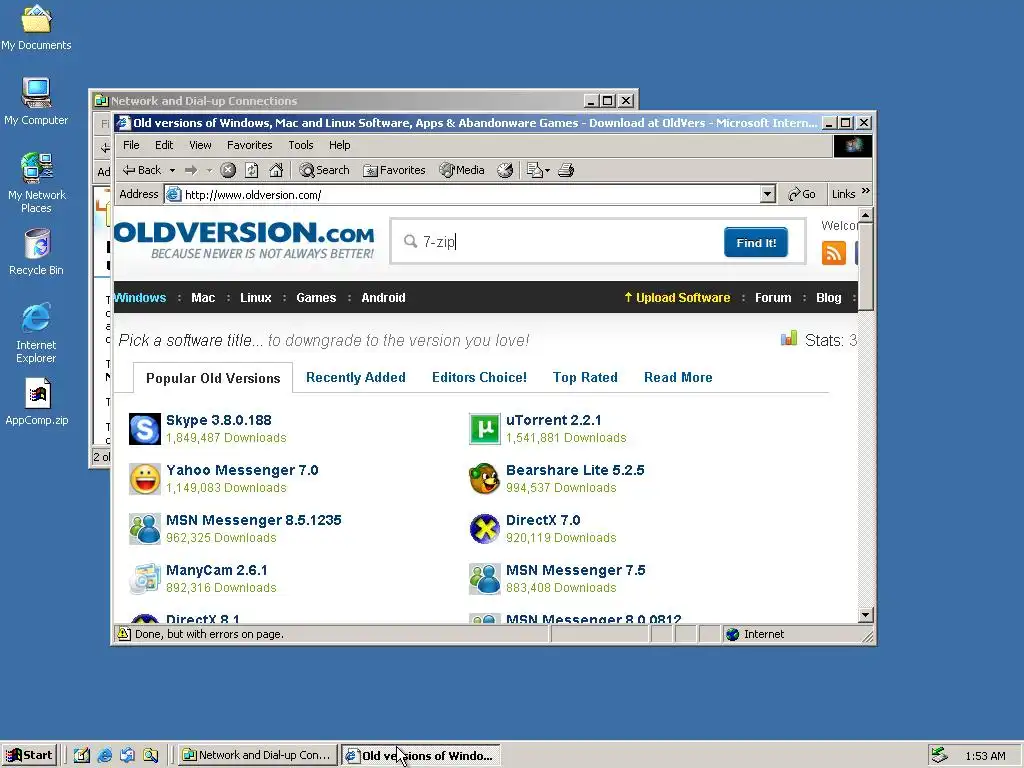Select the Recycle Bin desktop icon

pos(37,252)
